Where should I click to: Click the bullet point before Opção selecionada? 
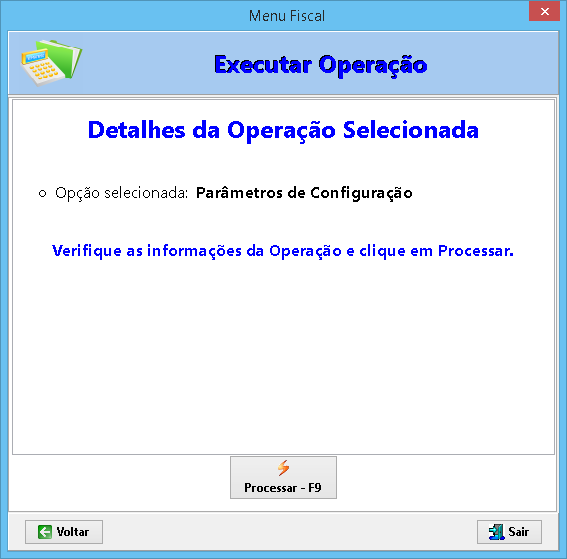click(42, 194)
